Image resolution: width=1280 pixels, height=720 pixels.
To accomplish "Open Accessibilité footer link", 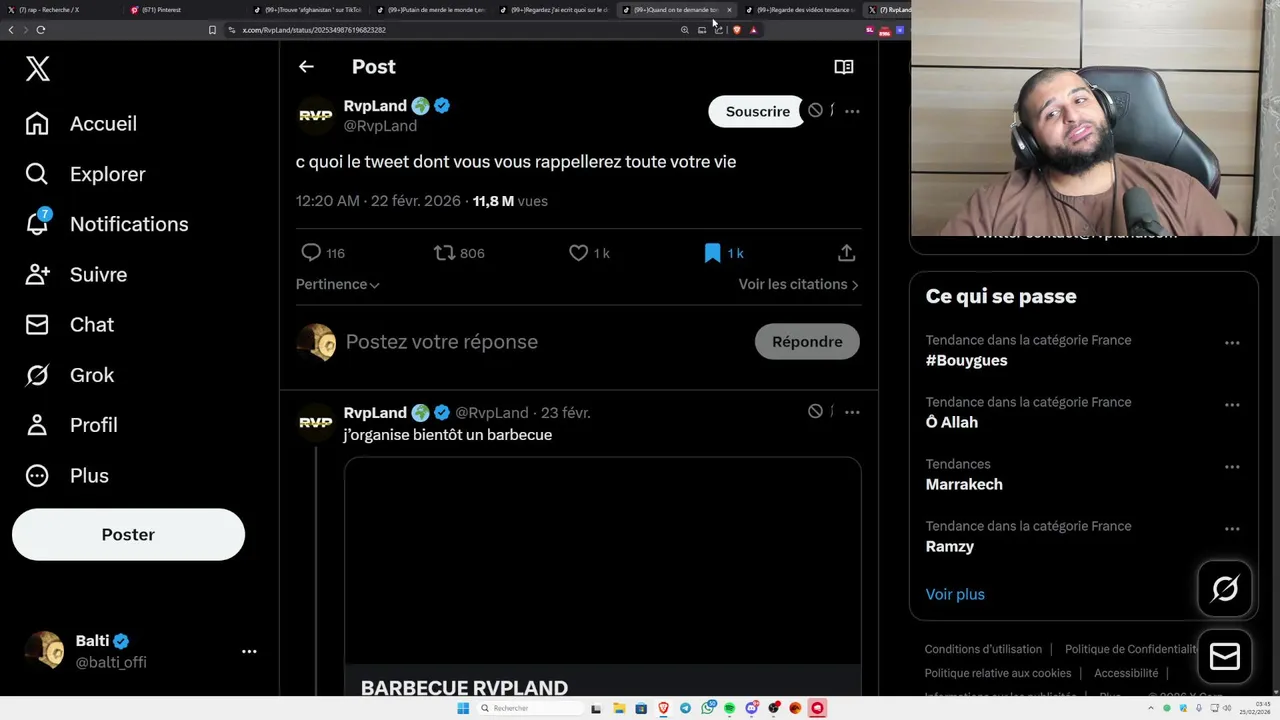I will click(1126, 673).
